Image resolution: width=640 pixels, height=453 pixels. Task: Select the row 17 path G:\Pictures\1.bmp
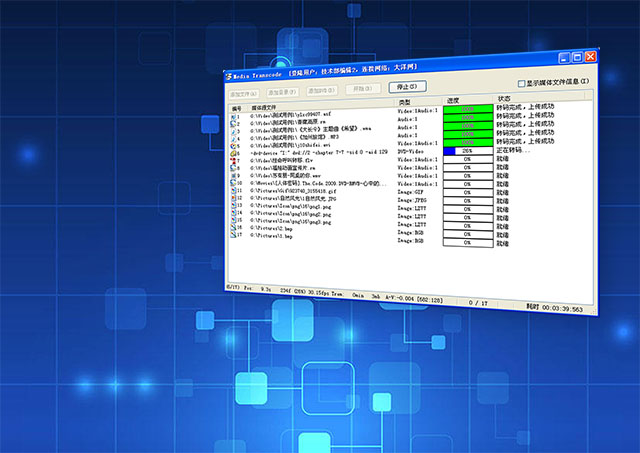[271, 236]
